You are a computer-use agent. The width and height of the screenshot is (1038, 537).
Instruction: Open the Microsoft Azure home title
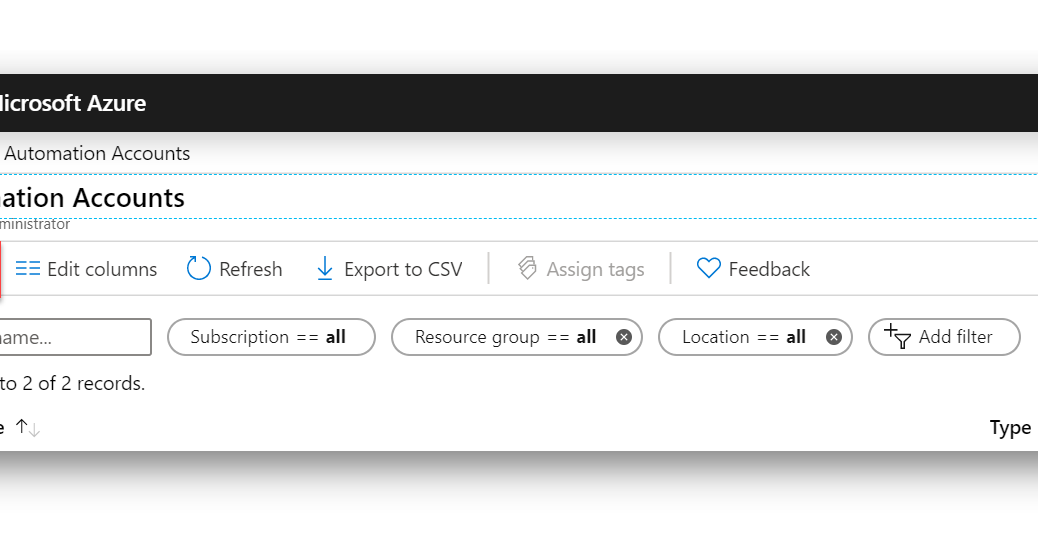click(71, 103)
